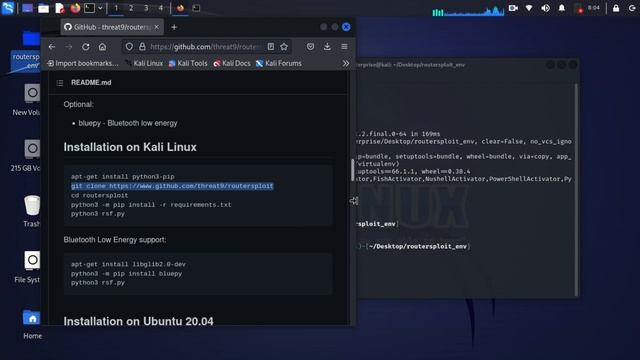Switch to workspace 3

point(146,8)
